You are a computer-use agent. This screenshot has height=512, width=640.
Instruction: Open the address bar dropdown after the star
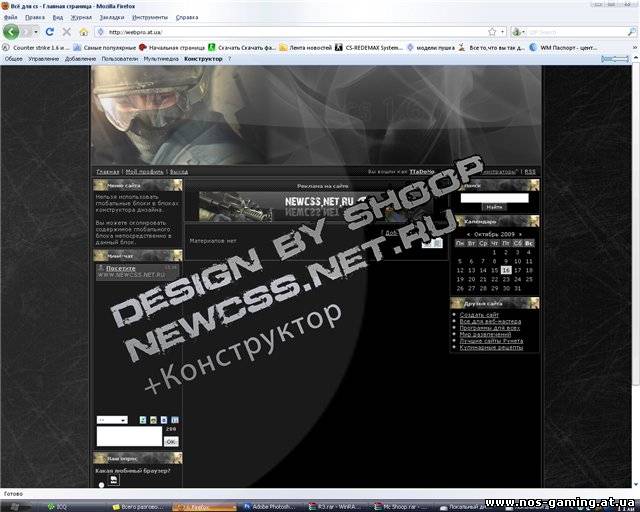tap(502, 32)
